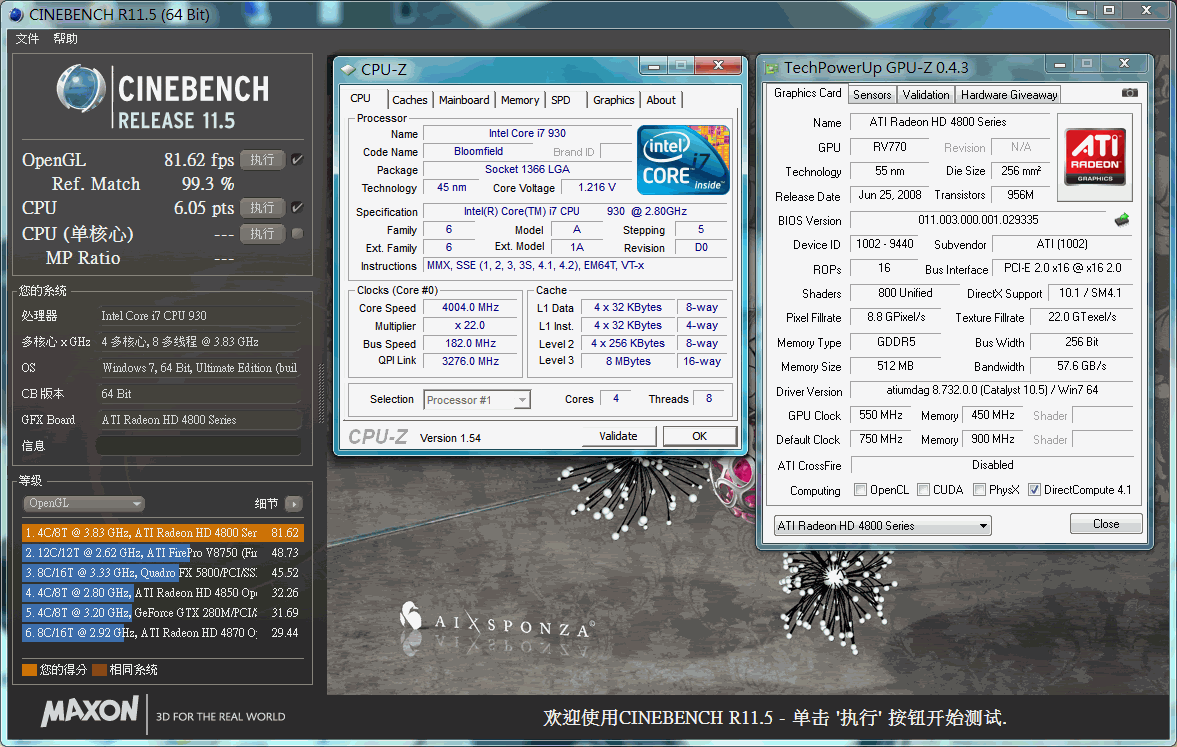Click the Close button in GPU-Z

coord(1106,524)
